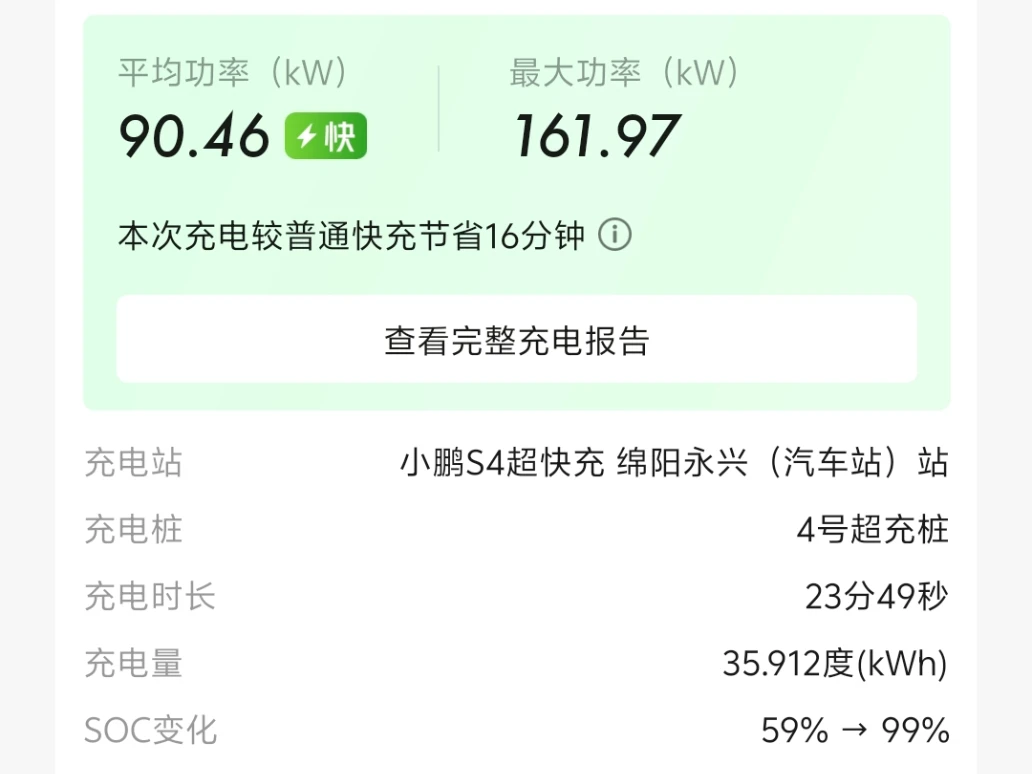Tap the 本次充电较普通快充节省16分钟 text
The image size is (1032, 774).
coord(351,236)
